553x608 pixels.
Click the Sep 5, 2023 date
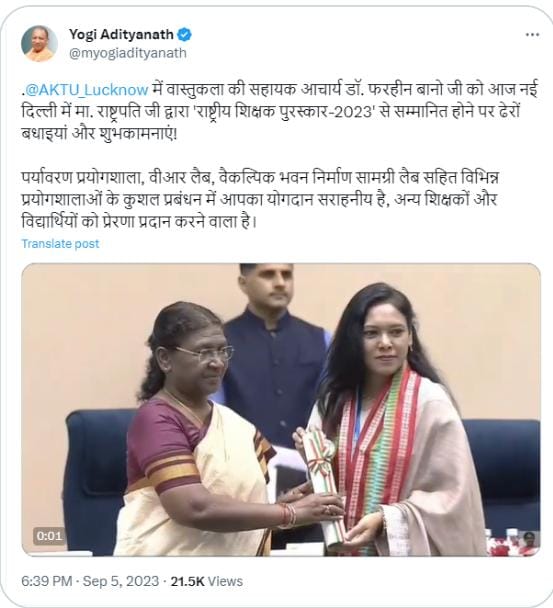(x=121, y=581)
